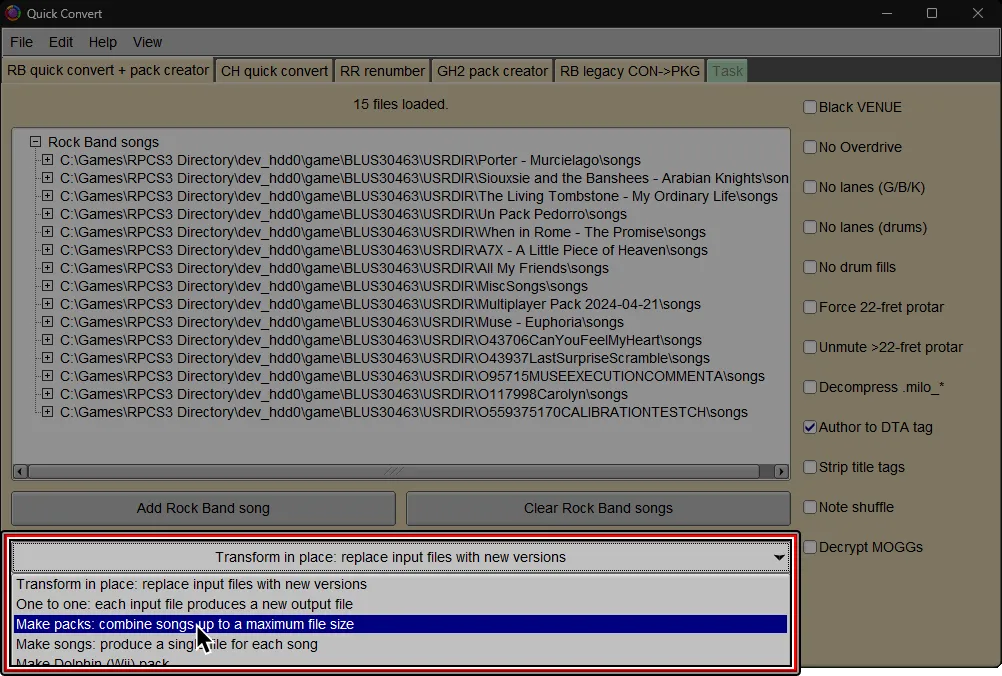
Task: Expand the A7X - A Little Piece of Heaven entry
Action: (47, 250)
